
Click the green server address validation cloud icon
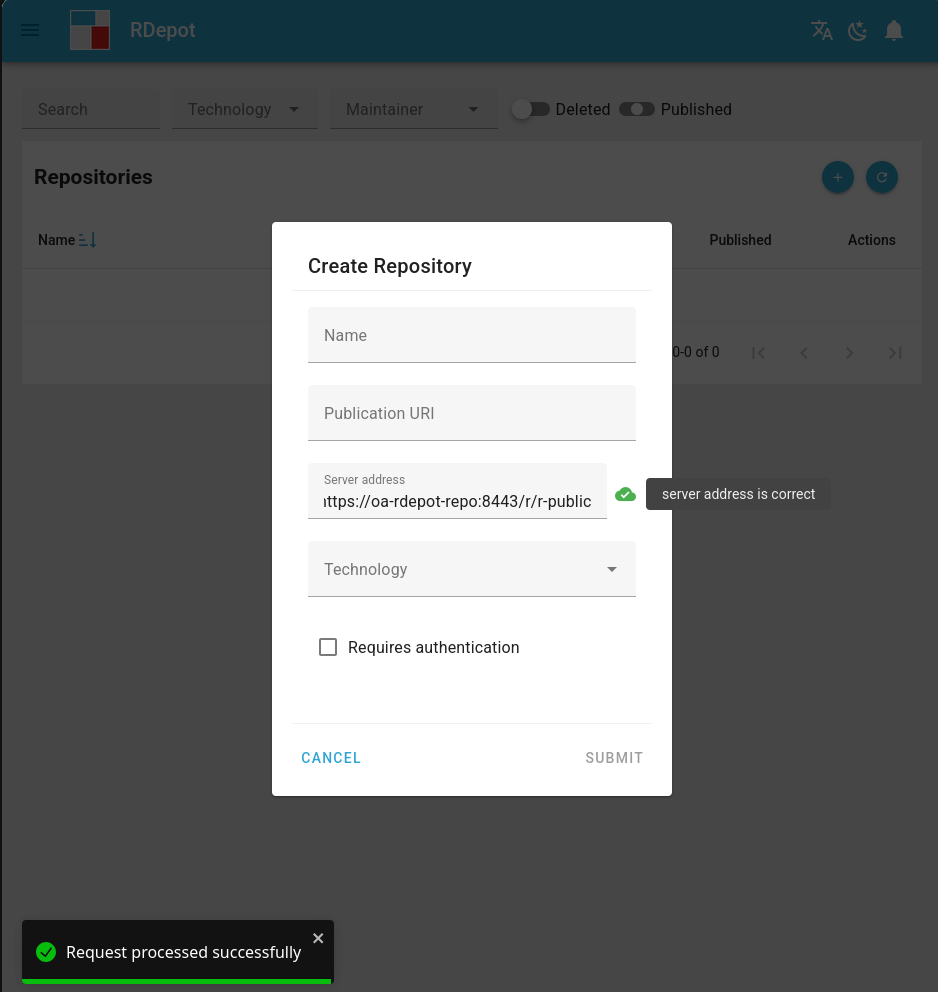tap(625, 494)
